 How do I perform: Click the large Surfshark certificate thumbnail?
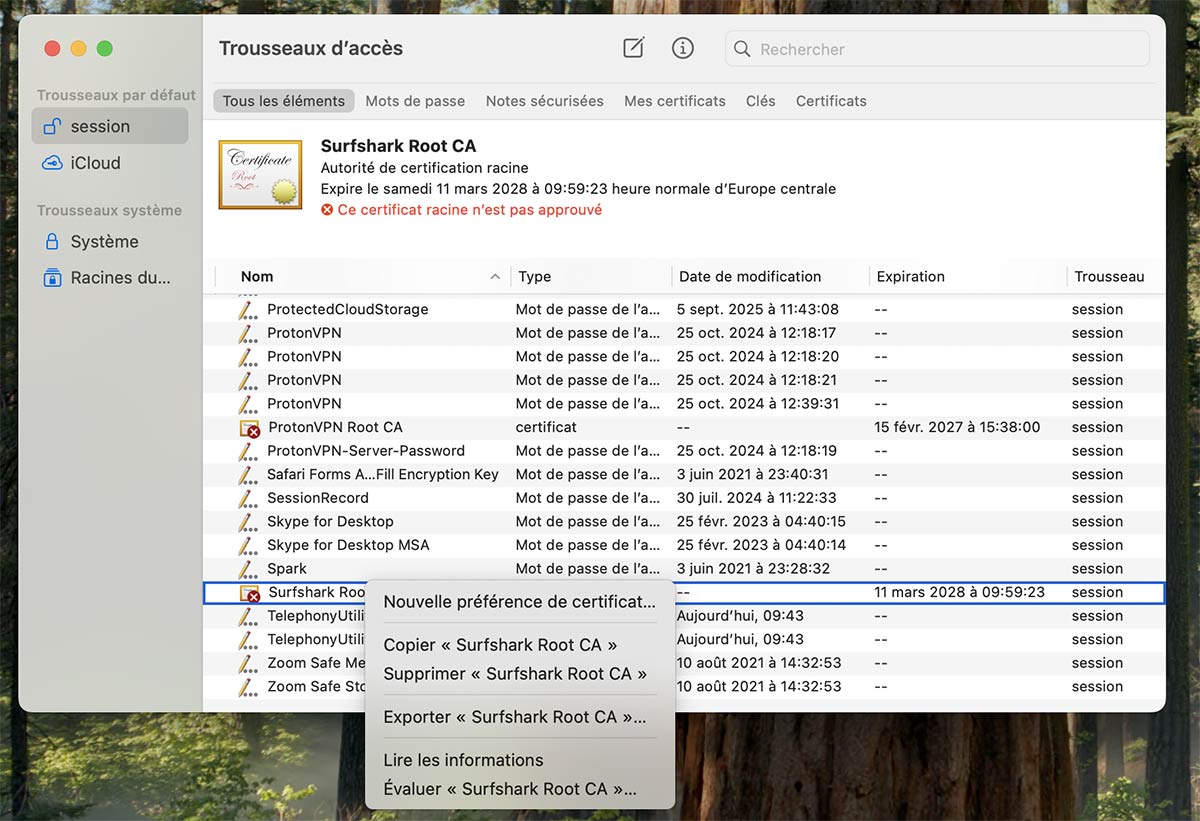click(260, 175)
